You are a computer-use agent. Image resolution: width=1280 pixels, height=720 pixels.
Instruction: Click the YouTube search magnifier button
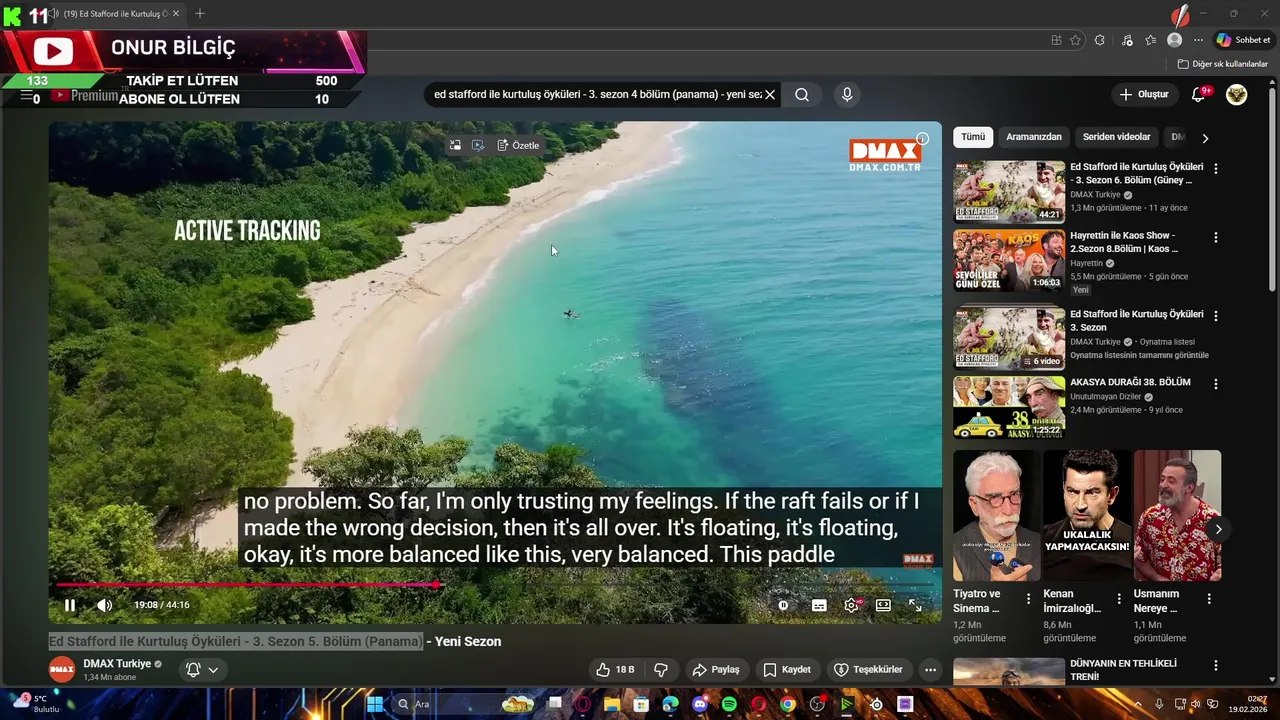pyautogui.click(x=802, y=94)
